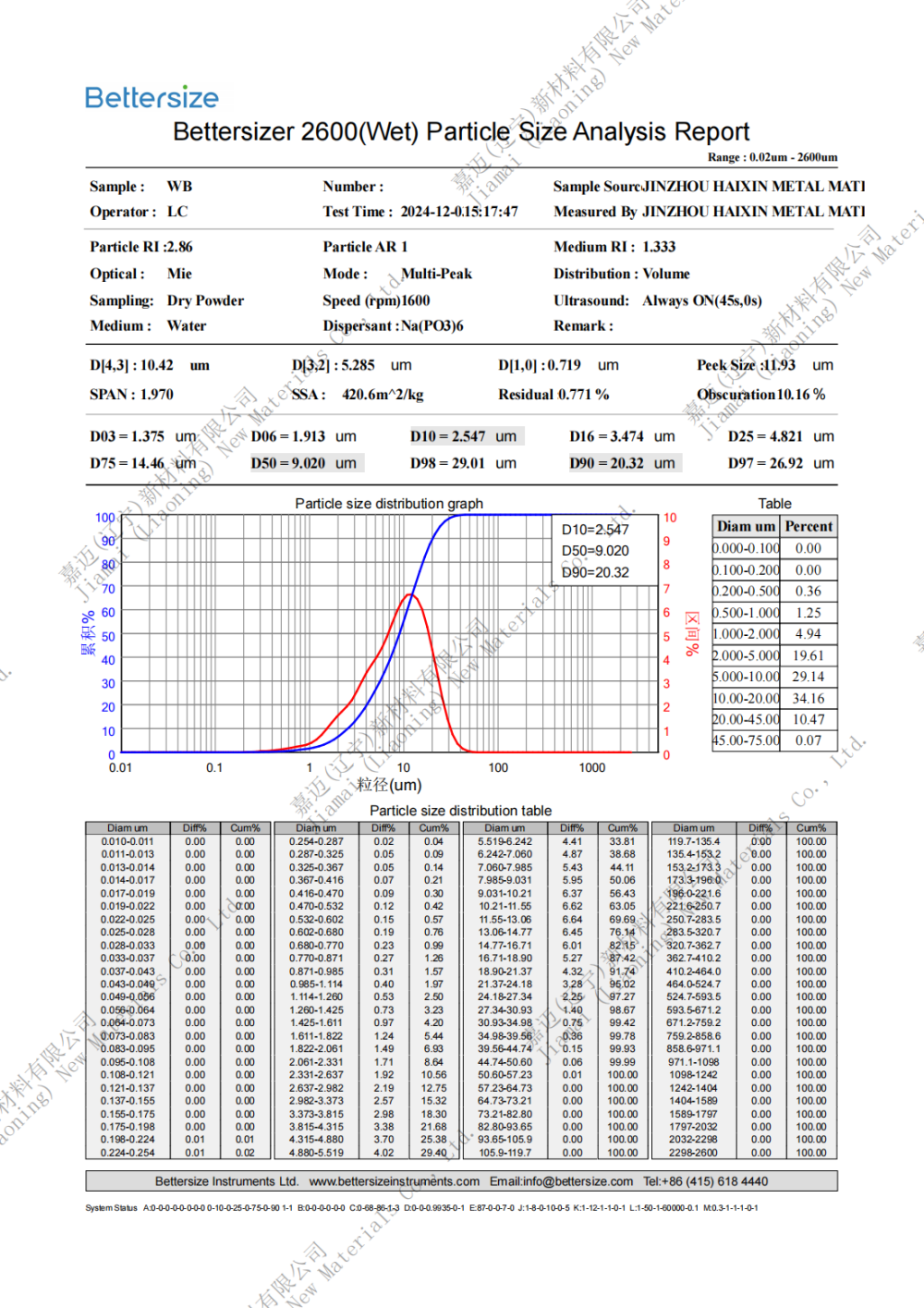Screen dimensions: 924x1308
Task: Select the 'Sample : WB' field
Action: [141, 186]
